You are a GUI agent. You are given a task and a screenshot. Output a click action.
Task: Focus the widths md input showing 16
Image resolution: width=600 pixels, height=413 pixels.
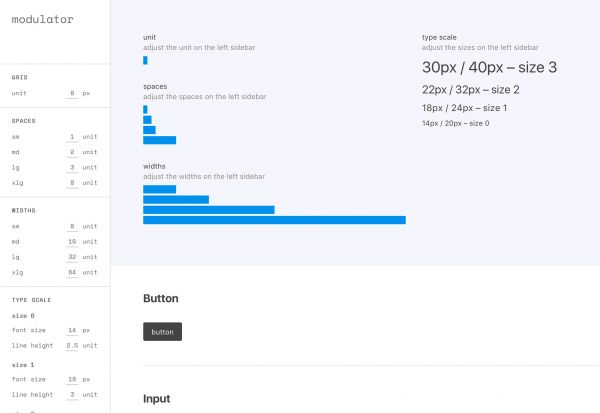click(72, 242)
